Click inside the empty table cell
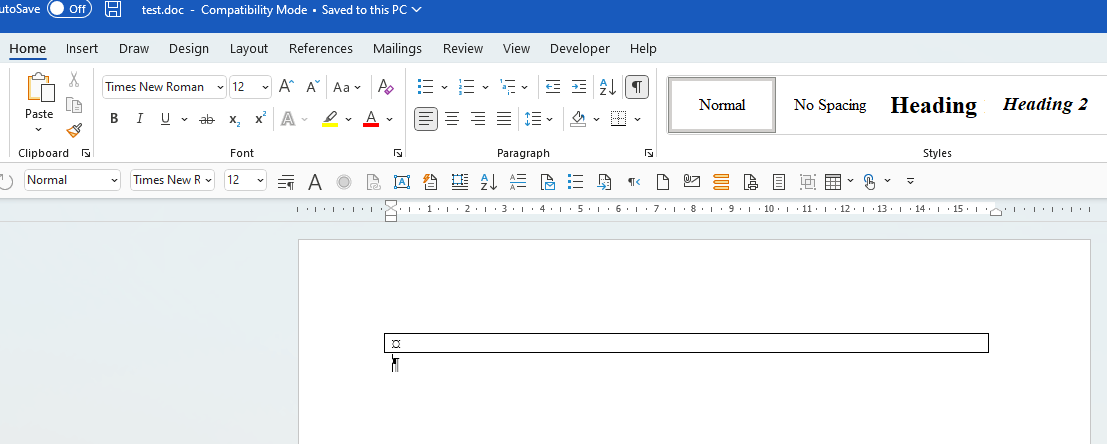The image size is (1107, 444). (x=686, y=343)
